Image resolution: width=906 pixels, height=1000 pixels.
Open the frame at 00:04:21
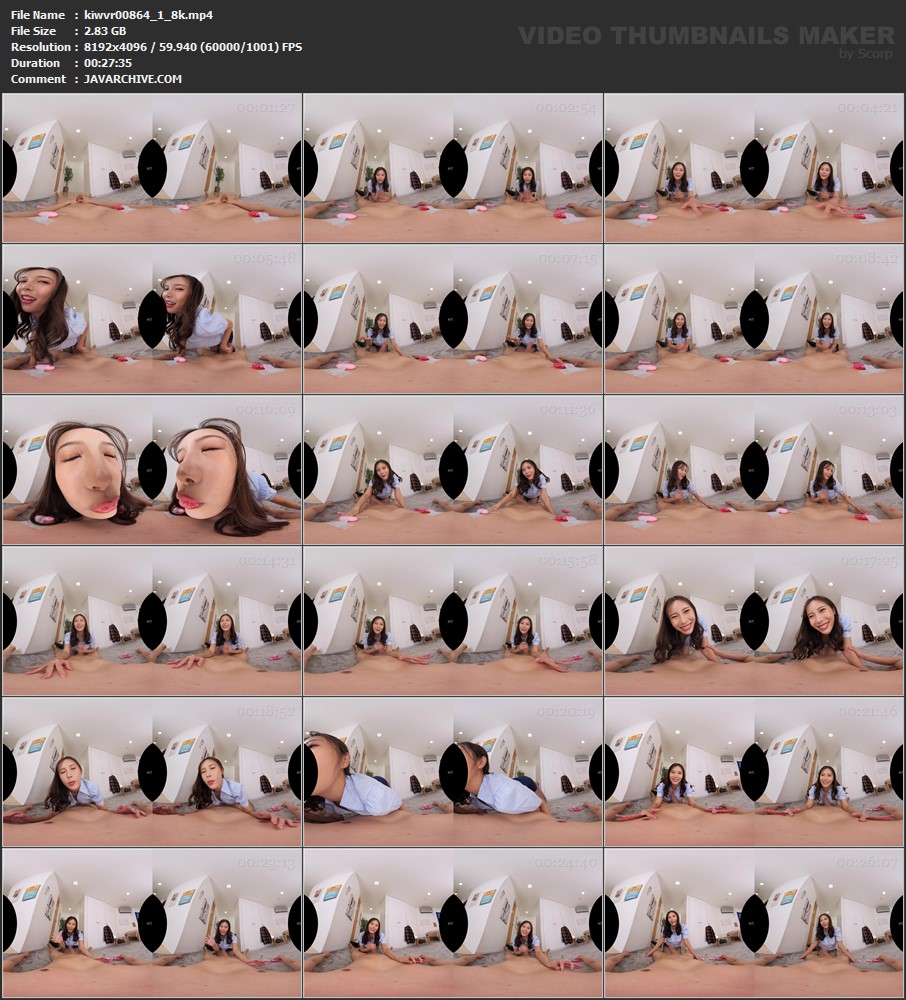click(x=754, y=168)
